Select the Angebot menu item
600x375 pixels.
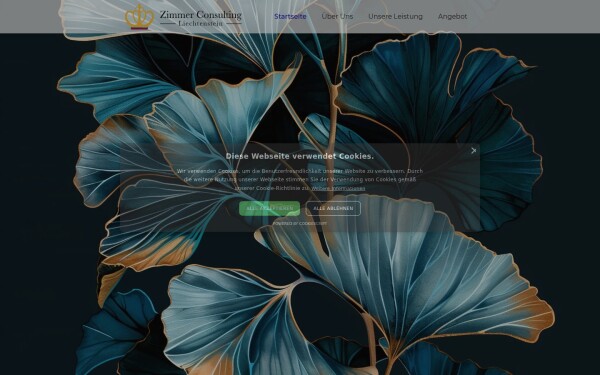(x=452, y=16)
